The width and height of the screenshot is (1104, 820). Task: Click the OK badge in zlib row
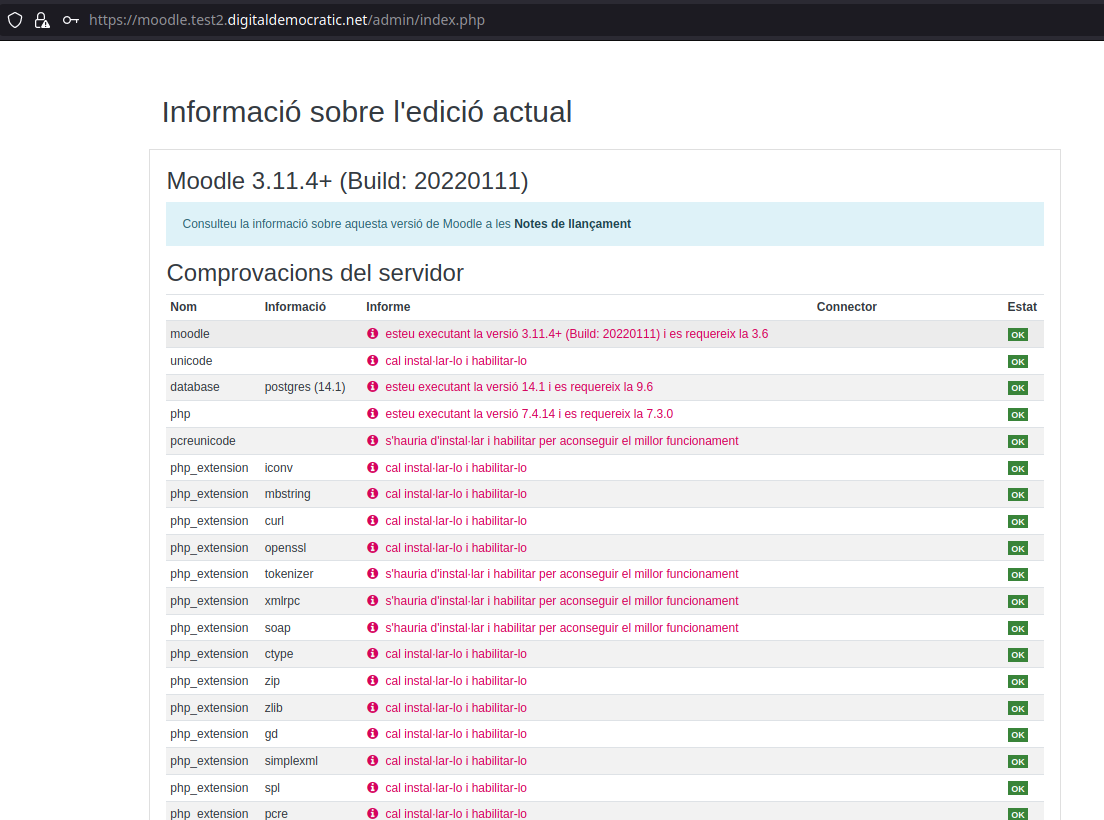point(1017,708)
